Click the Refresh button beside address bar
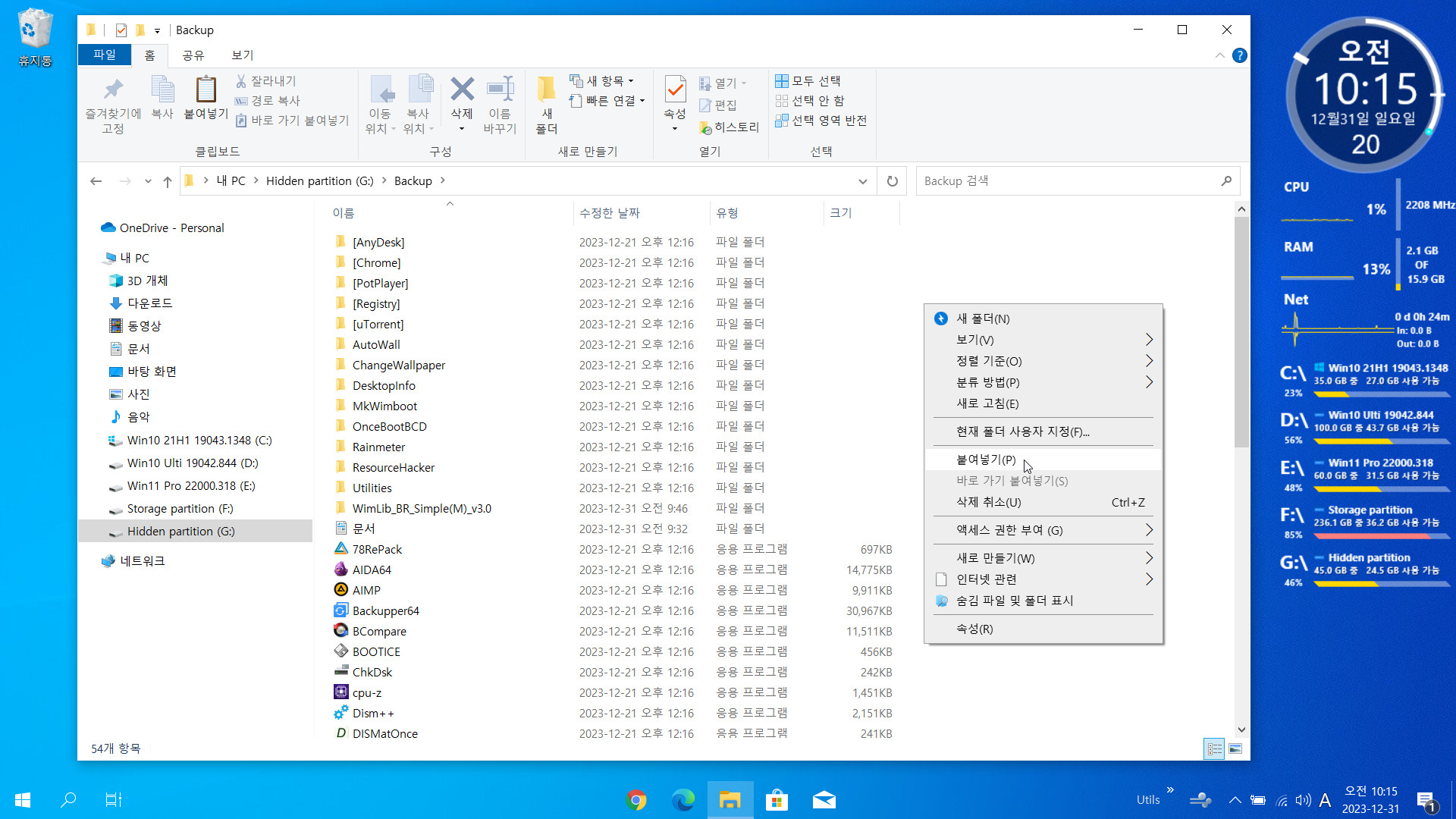This screenshot has width=1456, height=819. pyautogui.click(x=892, y=180)
